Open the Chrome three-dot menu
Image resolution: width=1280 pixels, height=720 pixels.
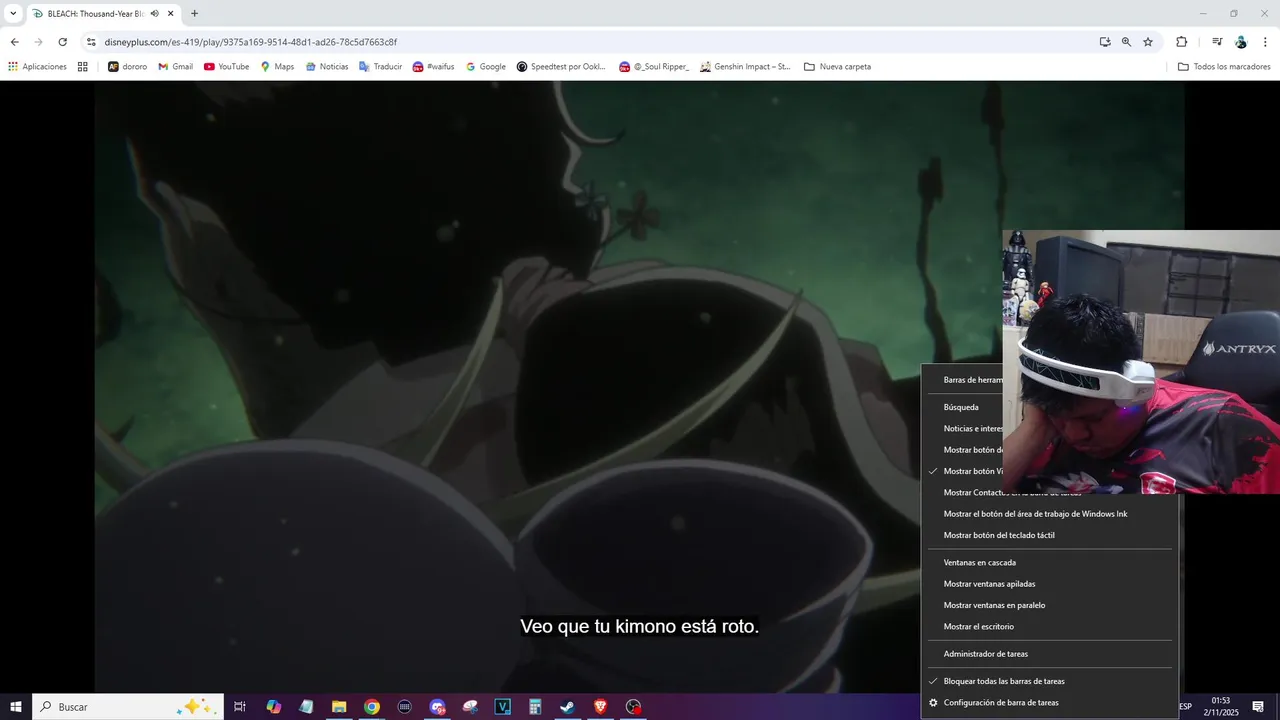tap(1266, 42)
